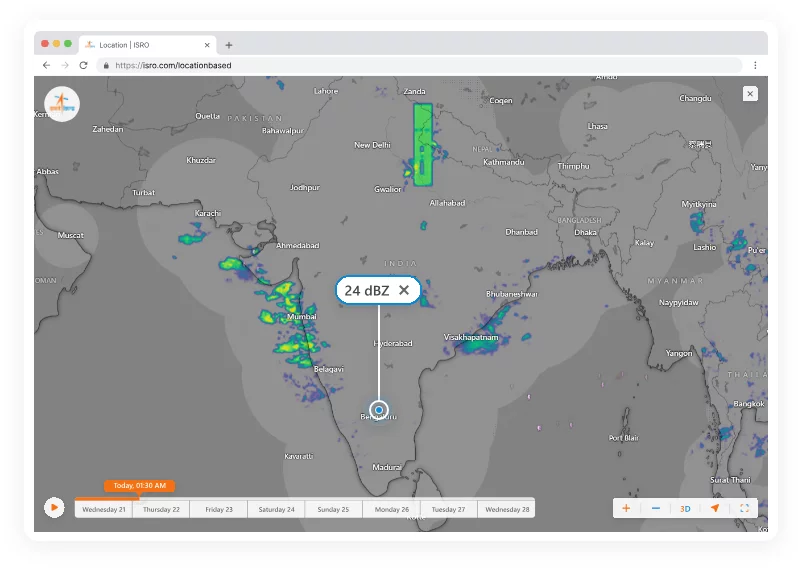Click the padlock site security icon
The width and height of the screenshot is (798, 569).
coord(106,65)
